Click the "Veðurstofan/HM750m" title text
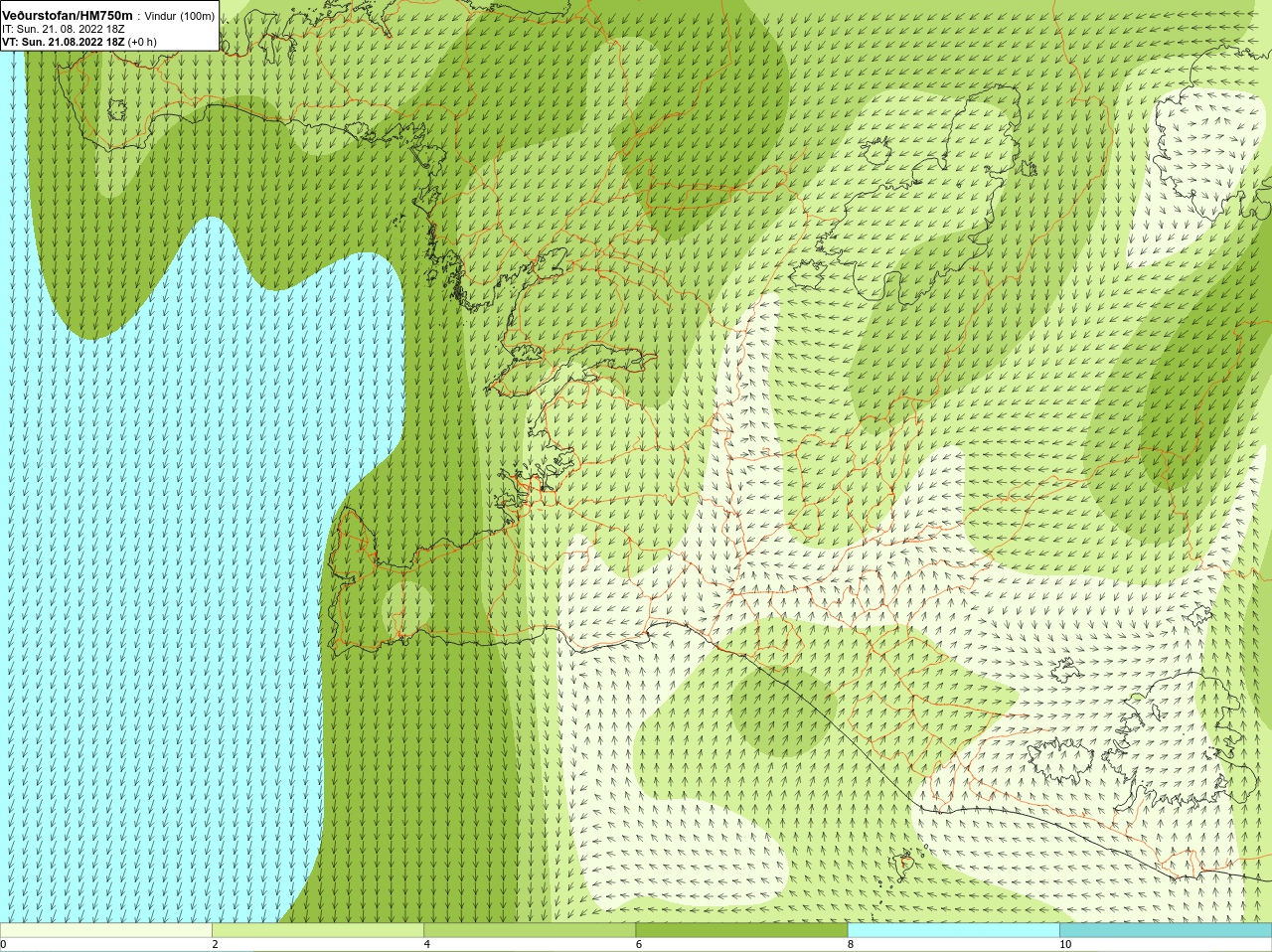 point(68,16)
